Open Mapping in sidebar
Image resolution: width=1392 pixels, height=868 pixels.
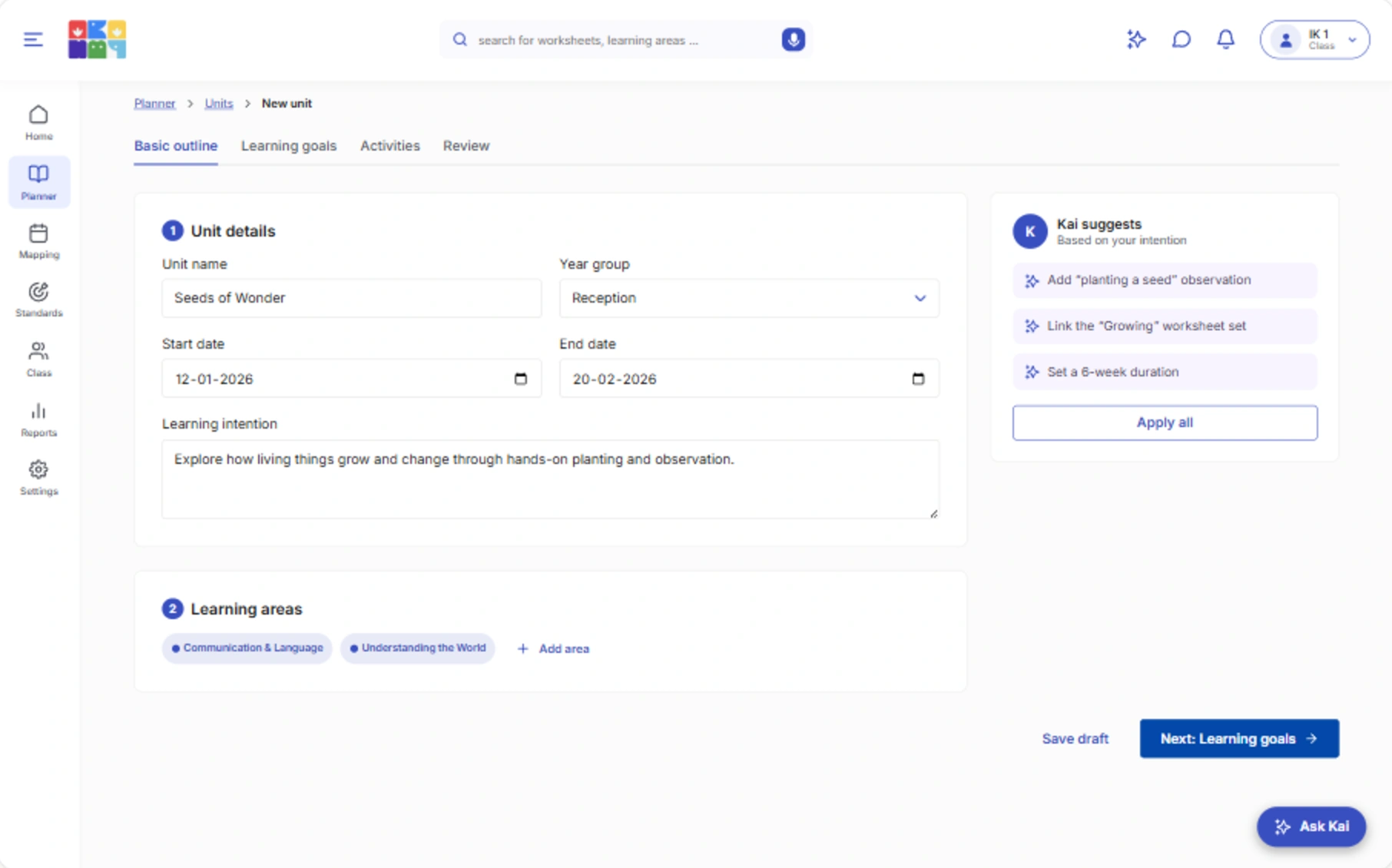coord(38,241)
